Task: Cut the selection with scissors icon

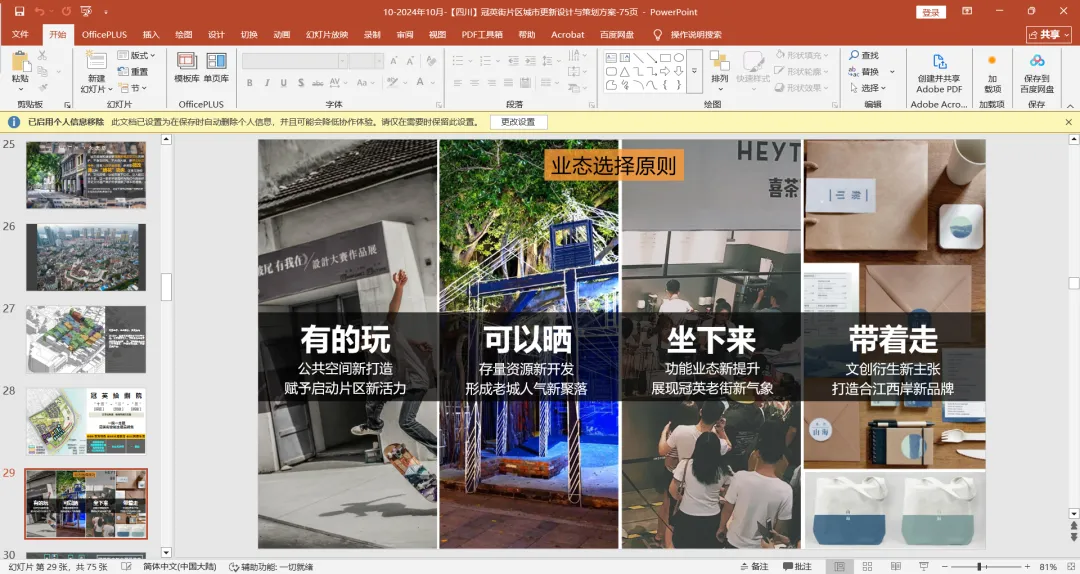Action: coord(42,55)
